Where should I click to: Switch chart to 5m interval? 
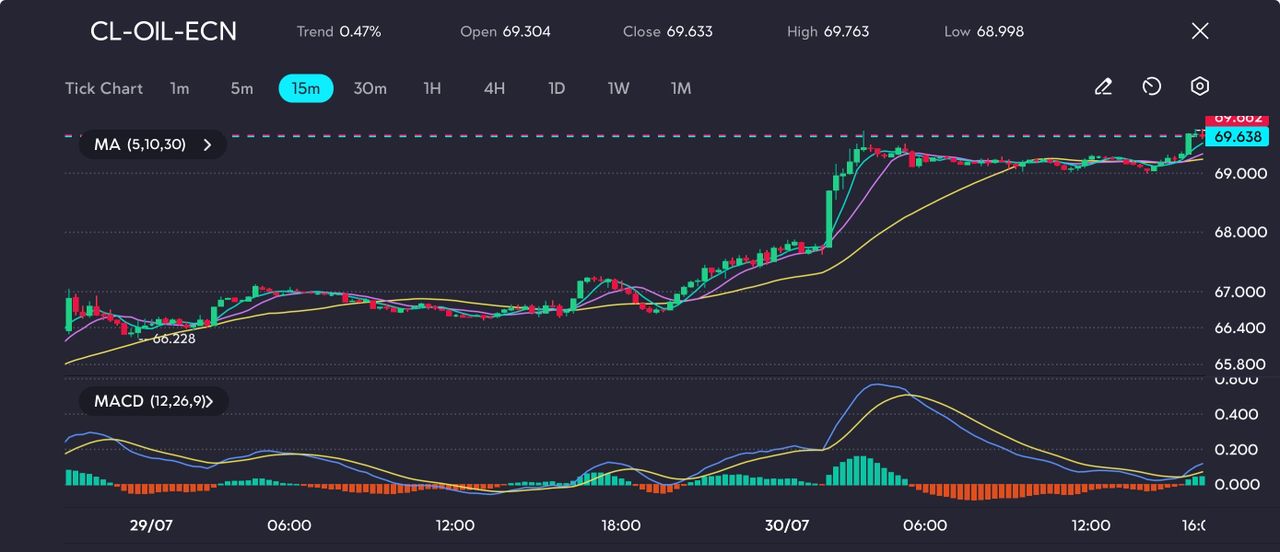click(242, 88)
